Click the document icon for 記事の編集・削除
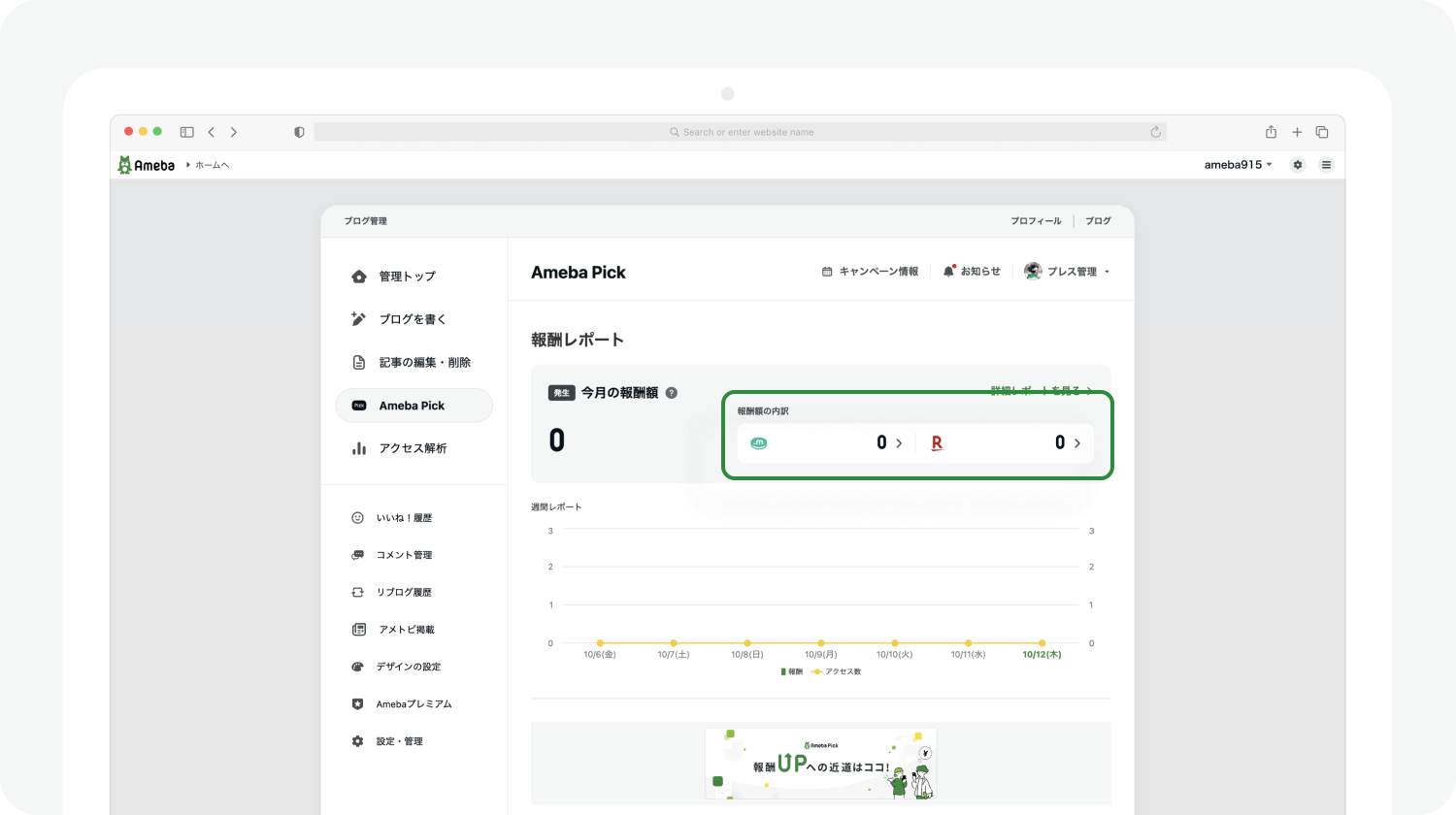Viewport: 1456px width, 815px height. click(358, 363)
